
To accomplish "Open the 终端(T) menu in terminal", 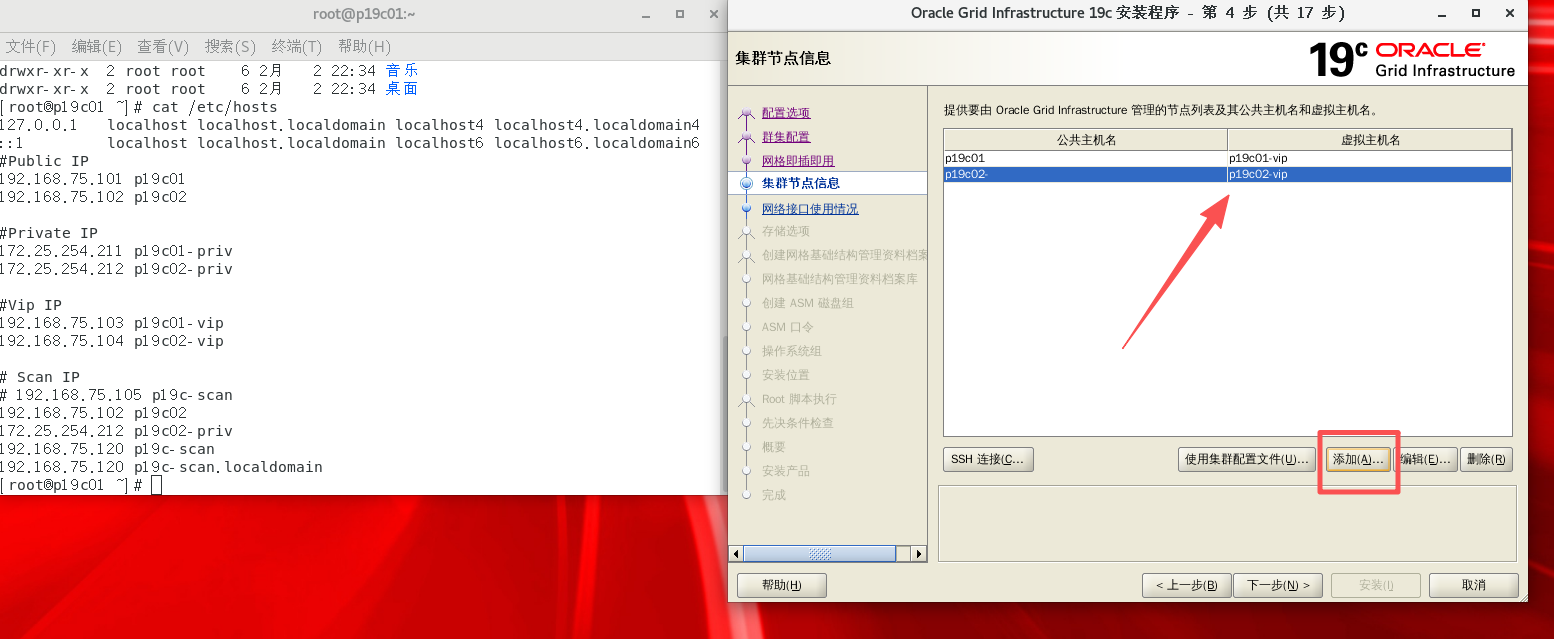I will 297,47.
